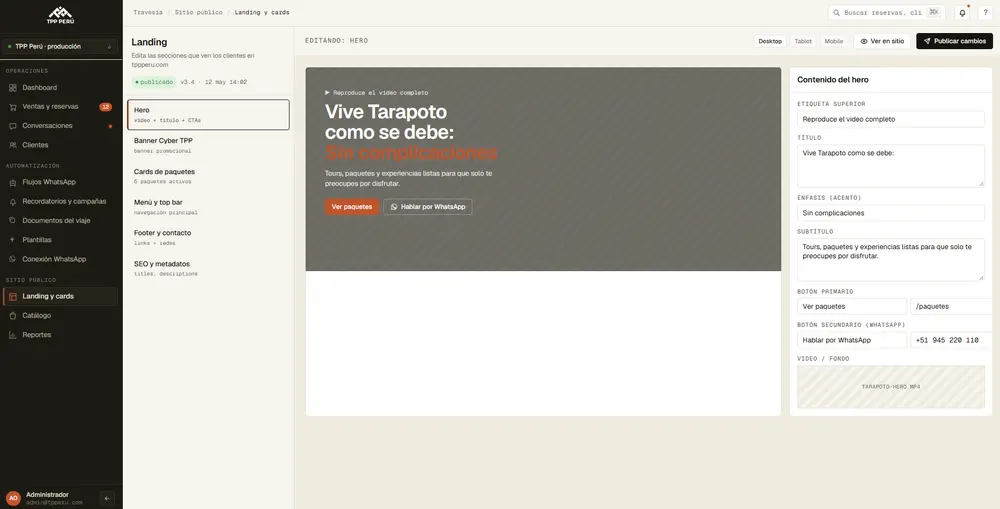Image resolution: width=1000 pixels, height=509 pixels.
Task: Click the Subtítulo textarea
Action: click(x=890, y=260)
